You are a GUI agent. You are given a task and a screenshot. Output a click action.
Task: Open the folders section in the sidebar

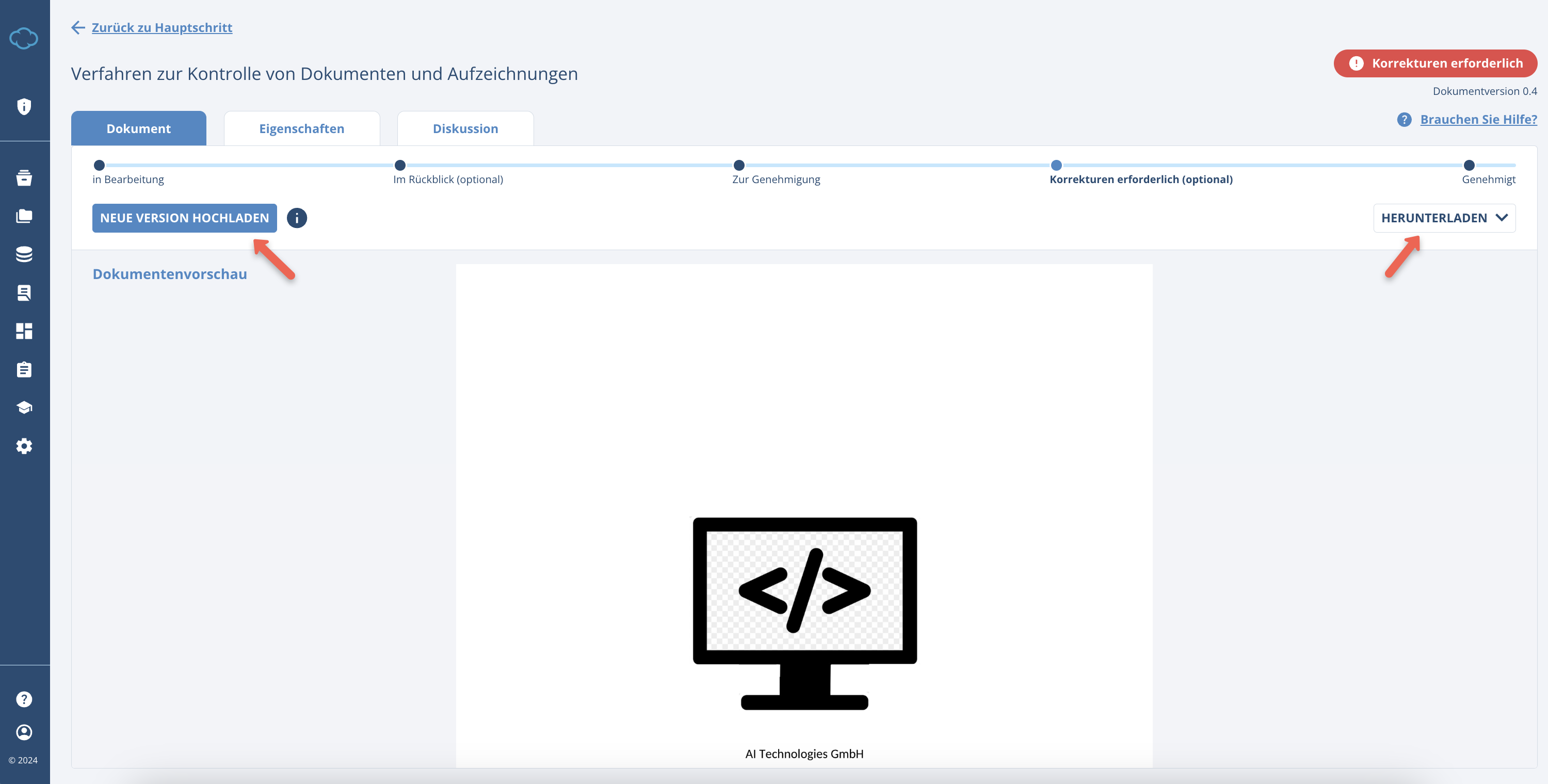click(24, 216)
